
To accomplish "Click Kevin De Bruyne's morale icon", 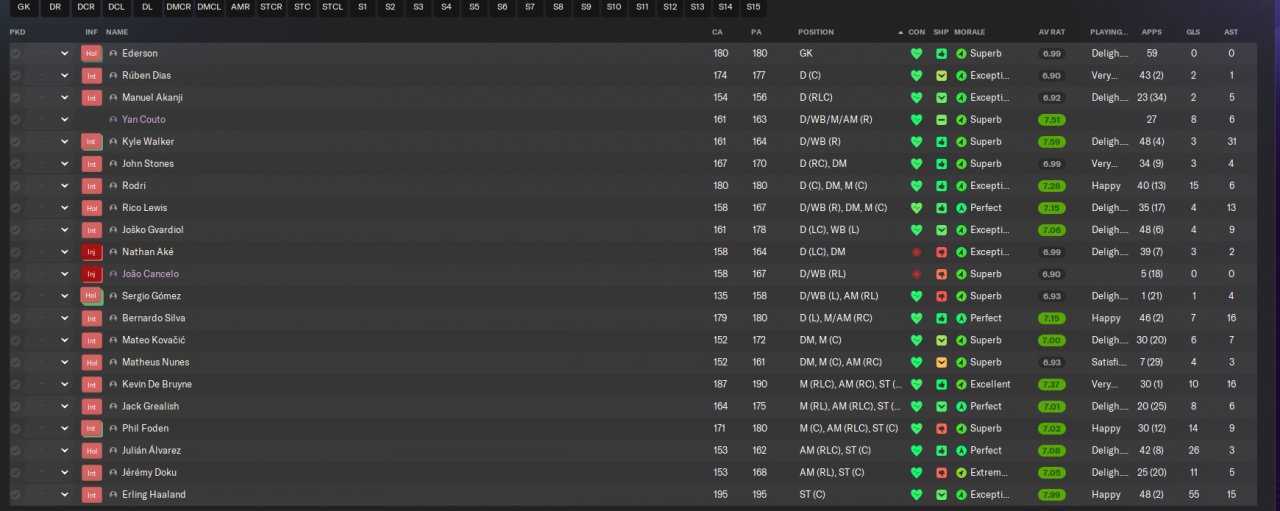I will coord(961,384).
